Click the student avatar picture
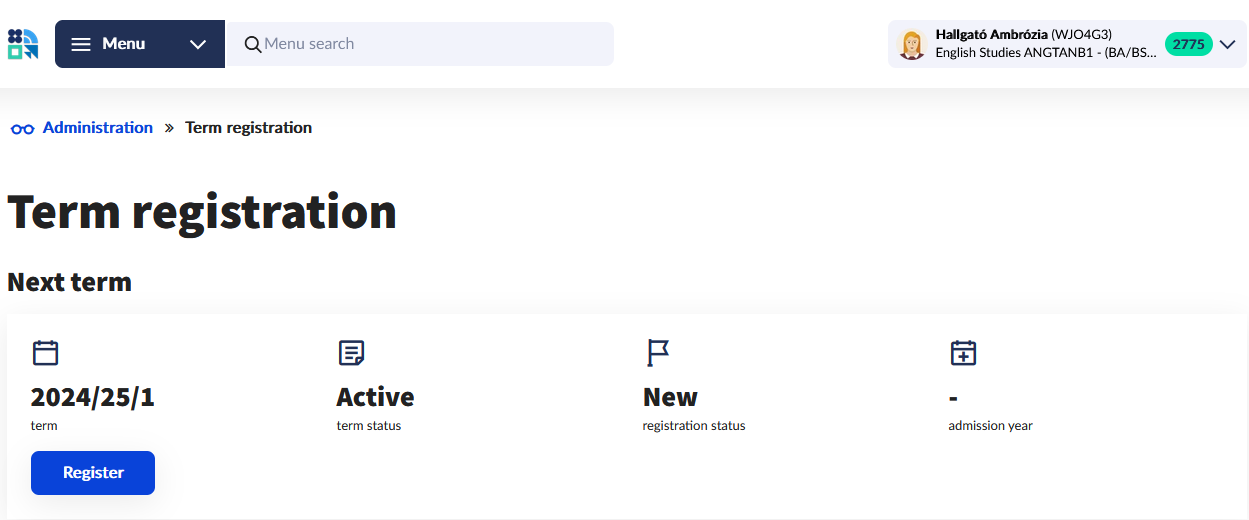Viewport: 1249px width, 520px height. click(911, 45)
